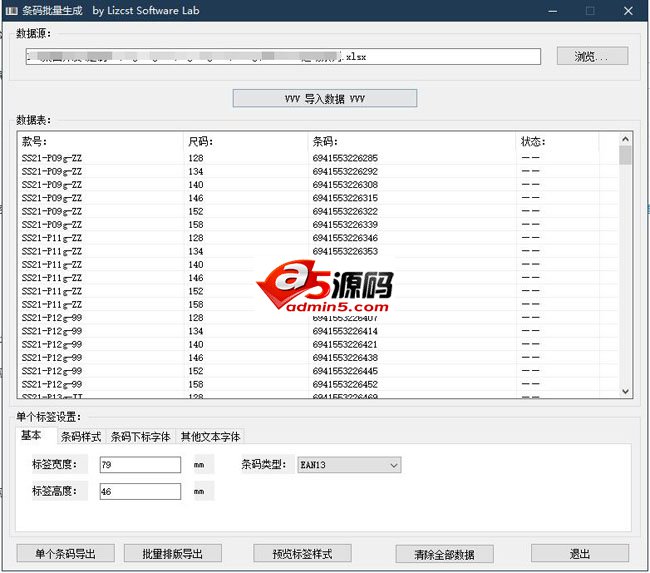The height and width of the screenshot is (573, 650).
Task: Open the 条码类型 EAN13 dropdown
Action: pos(349,465)
